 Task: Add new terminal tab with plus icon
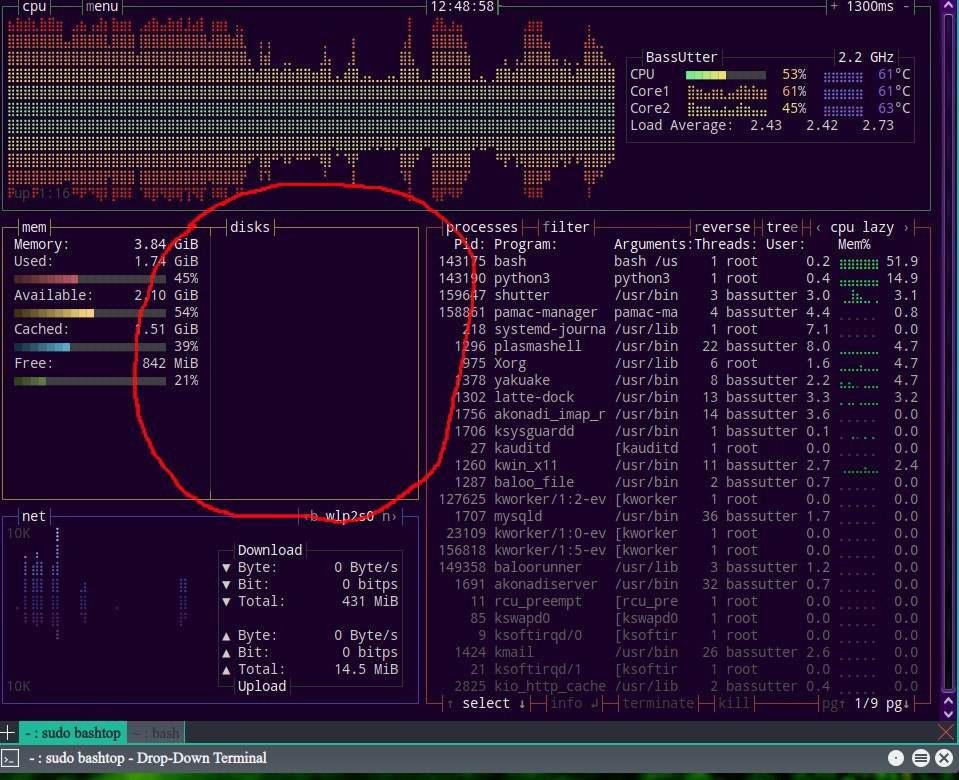[8, 732]
